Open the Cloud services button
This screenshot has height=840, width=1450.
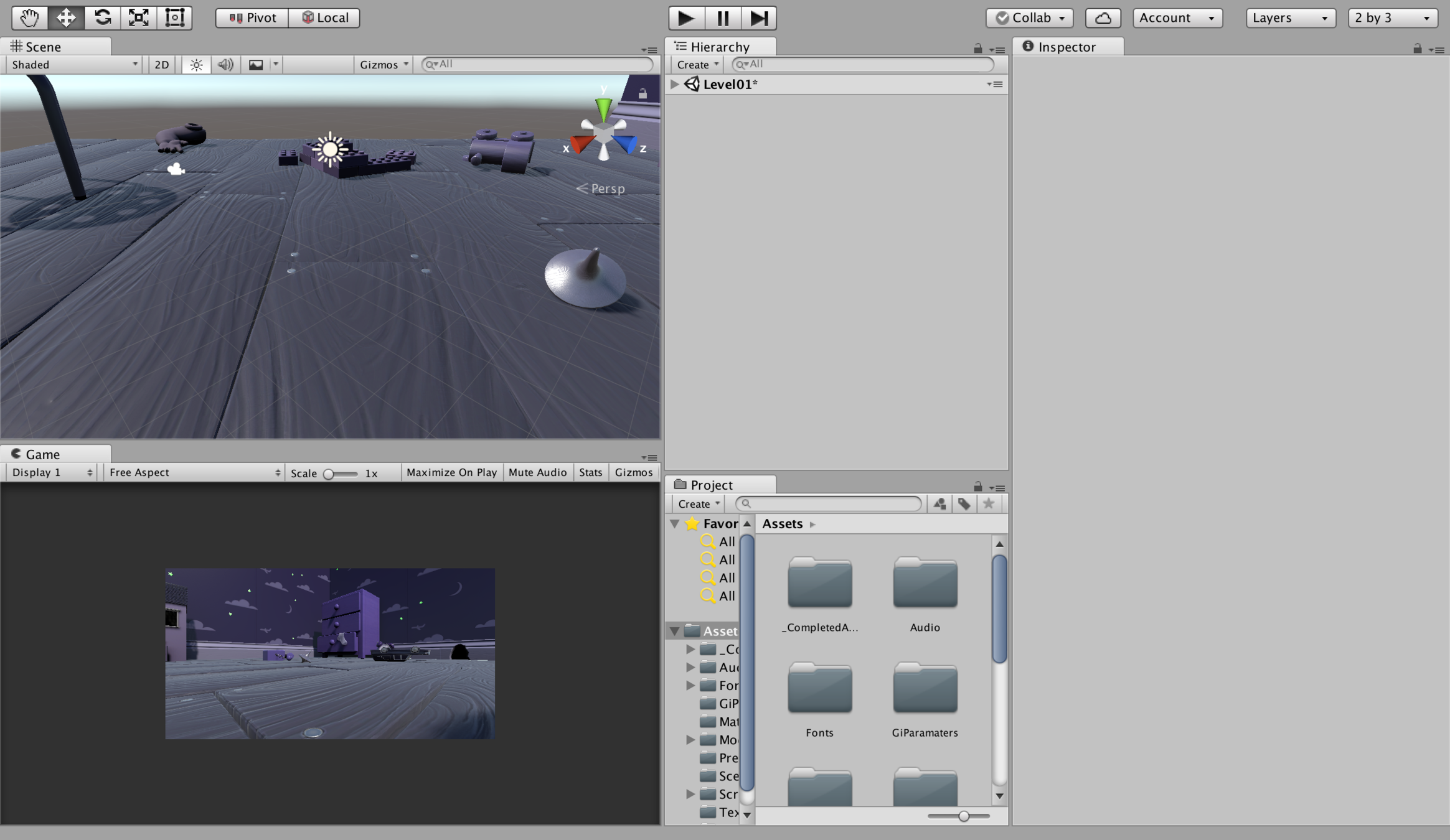[1103, 17]
